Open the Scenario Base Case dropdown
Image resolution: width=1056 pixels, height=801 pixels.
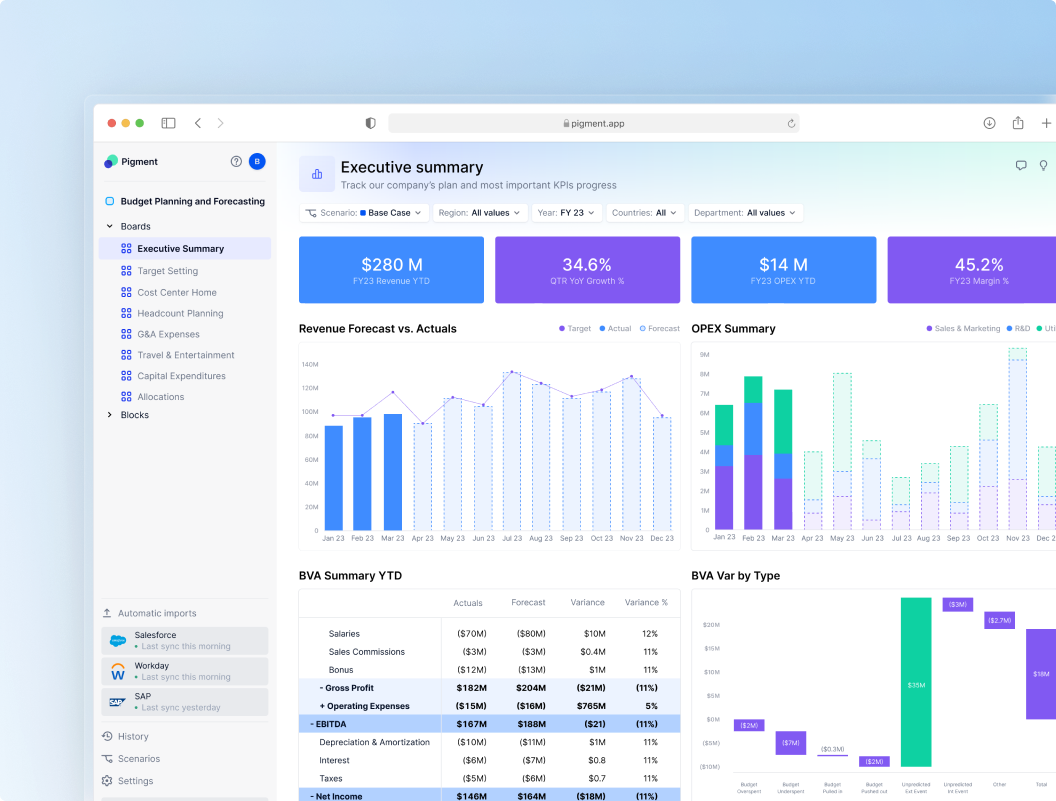pyautogui.click(x=365, y=212)
